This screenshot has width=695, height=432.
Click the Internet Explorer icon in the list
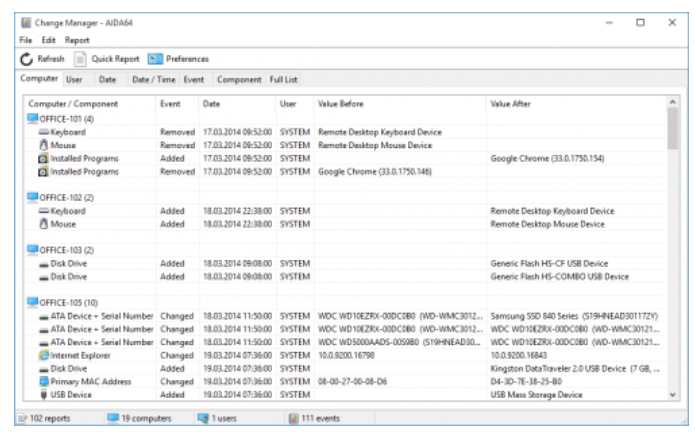pos(43,355)
